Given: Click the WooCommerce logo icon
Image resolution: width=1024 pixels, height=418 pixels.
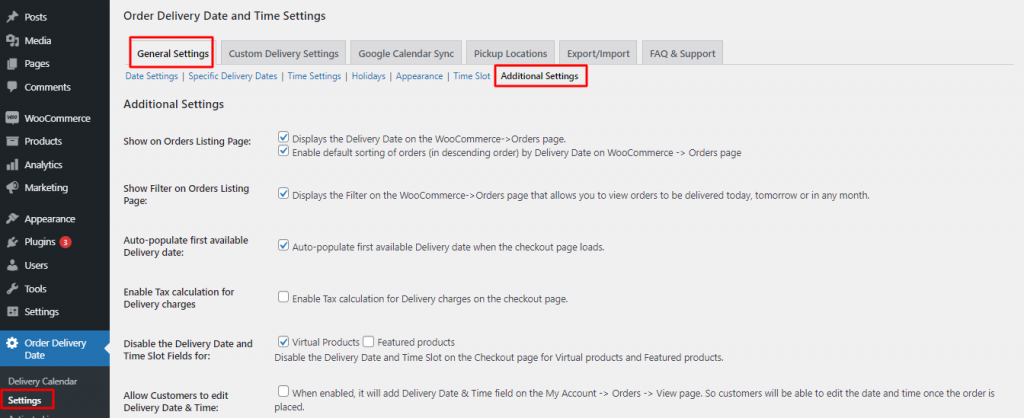Looking at the screenshot, I should click(12, 118).
